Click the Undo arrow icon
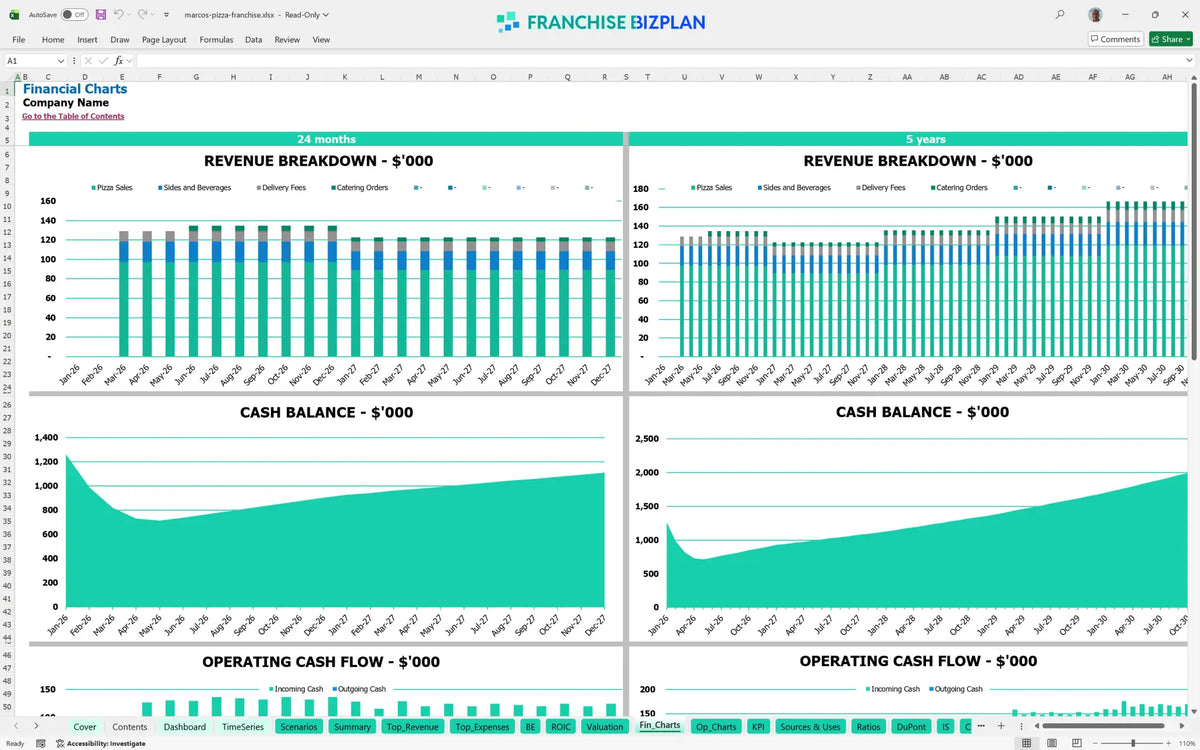This screenshot has width=1200, height=750. pyautogui.click(x=119, y=15)
